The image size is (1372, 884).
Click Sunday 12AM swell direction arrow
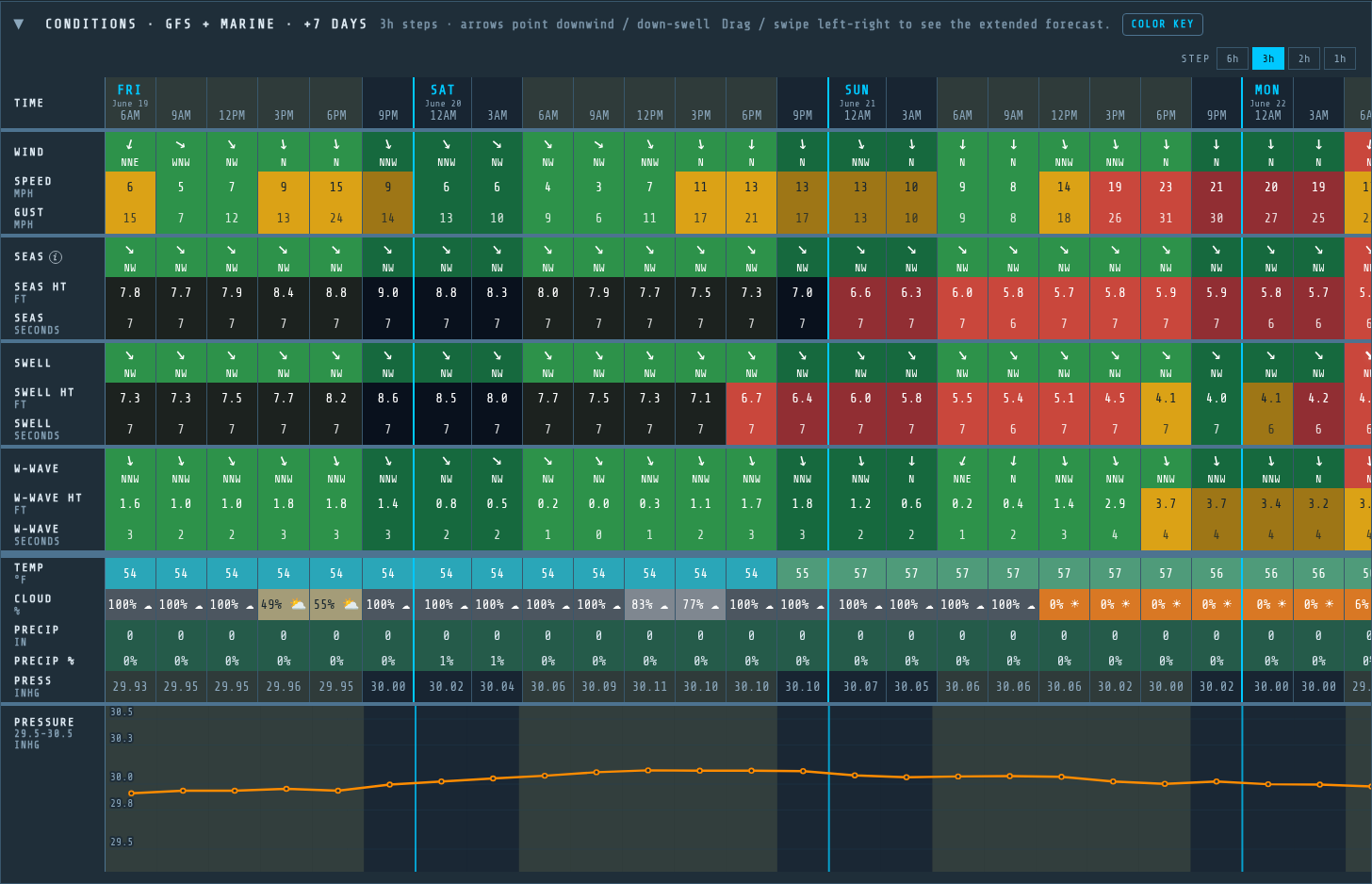[x=860, y=355]
